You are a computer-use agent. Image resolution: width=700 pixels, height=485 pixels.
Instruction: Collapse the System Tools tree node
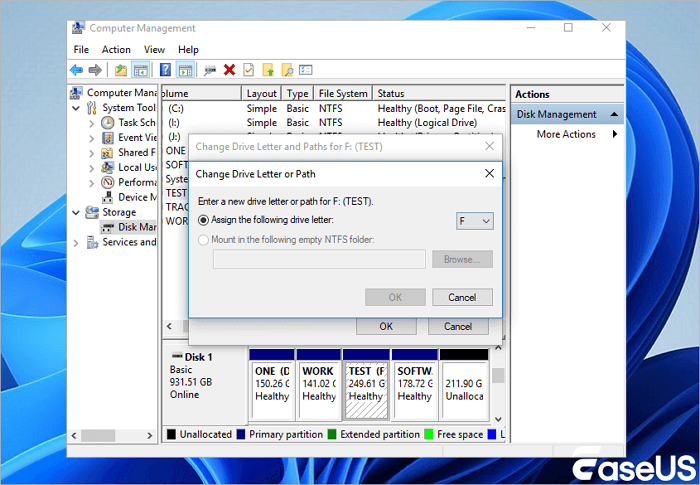pos(76,108)
